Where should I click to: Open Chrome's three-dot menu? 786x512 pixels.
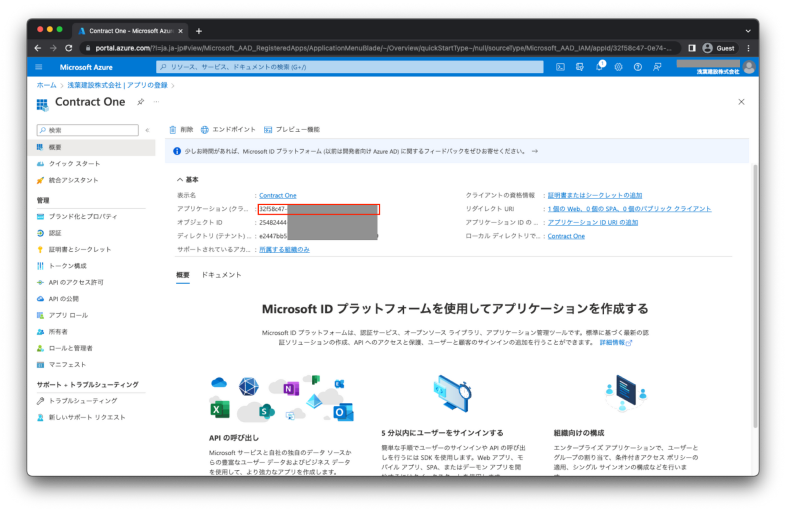748,48
